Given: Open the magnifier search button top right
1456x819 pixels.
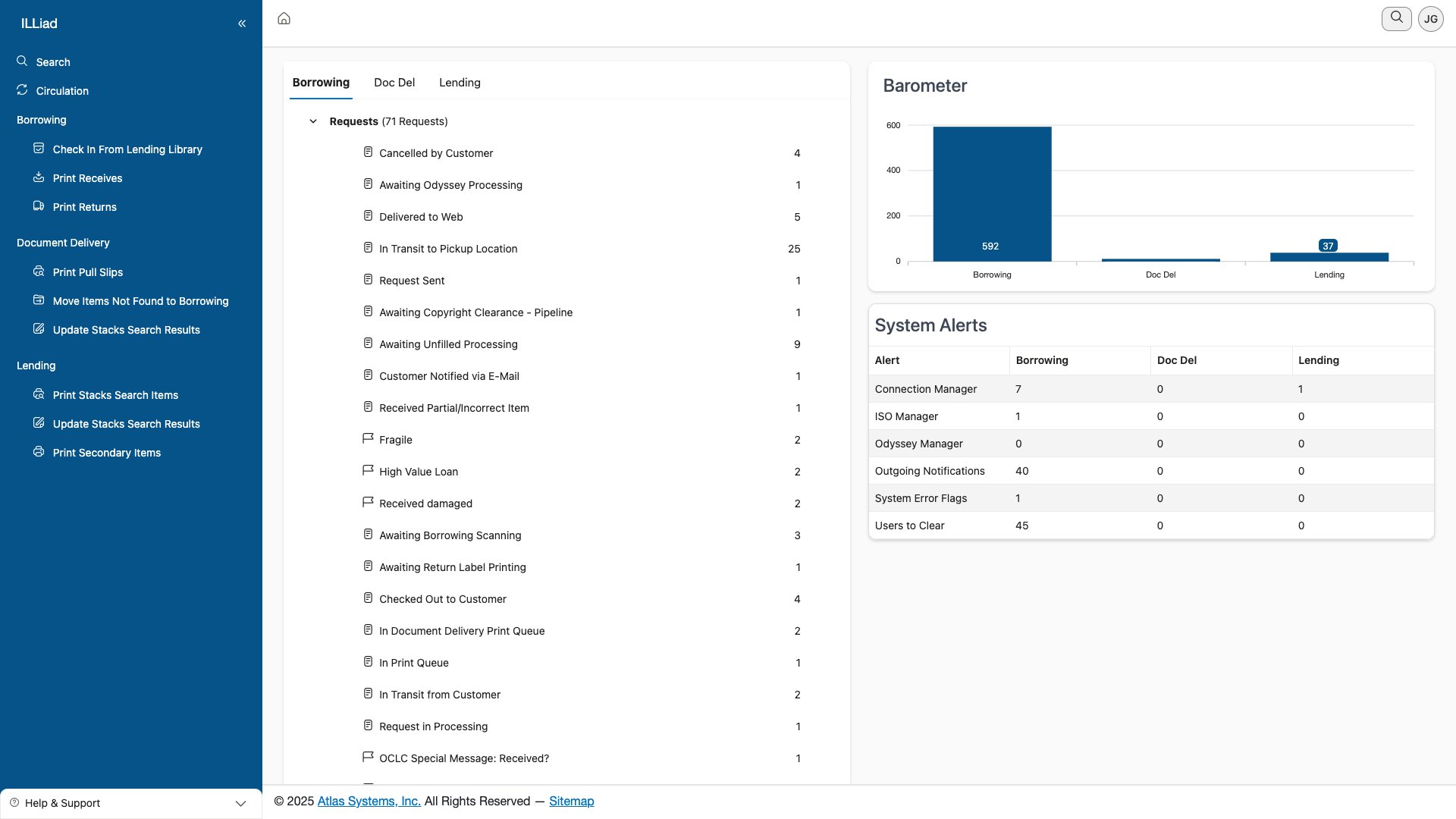Looking at the screenshot, I should (1396, 18).
